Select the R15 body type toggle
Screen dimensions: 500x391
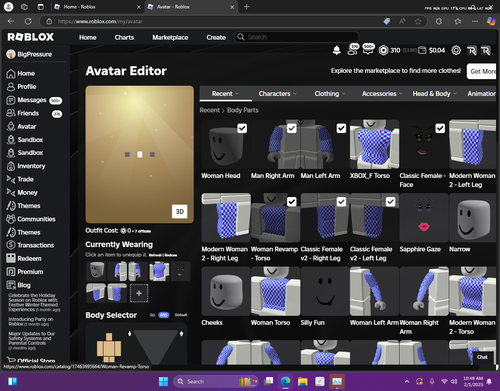pos(164,315)
